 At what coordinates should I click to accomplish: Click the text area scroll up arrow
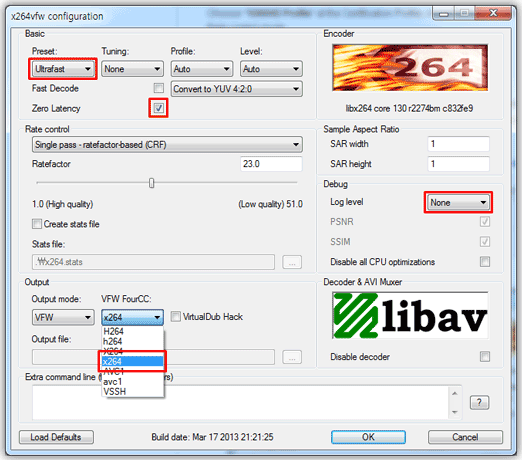455,393
